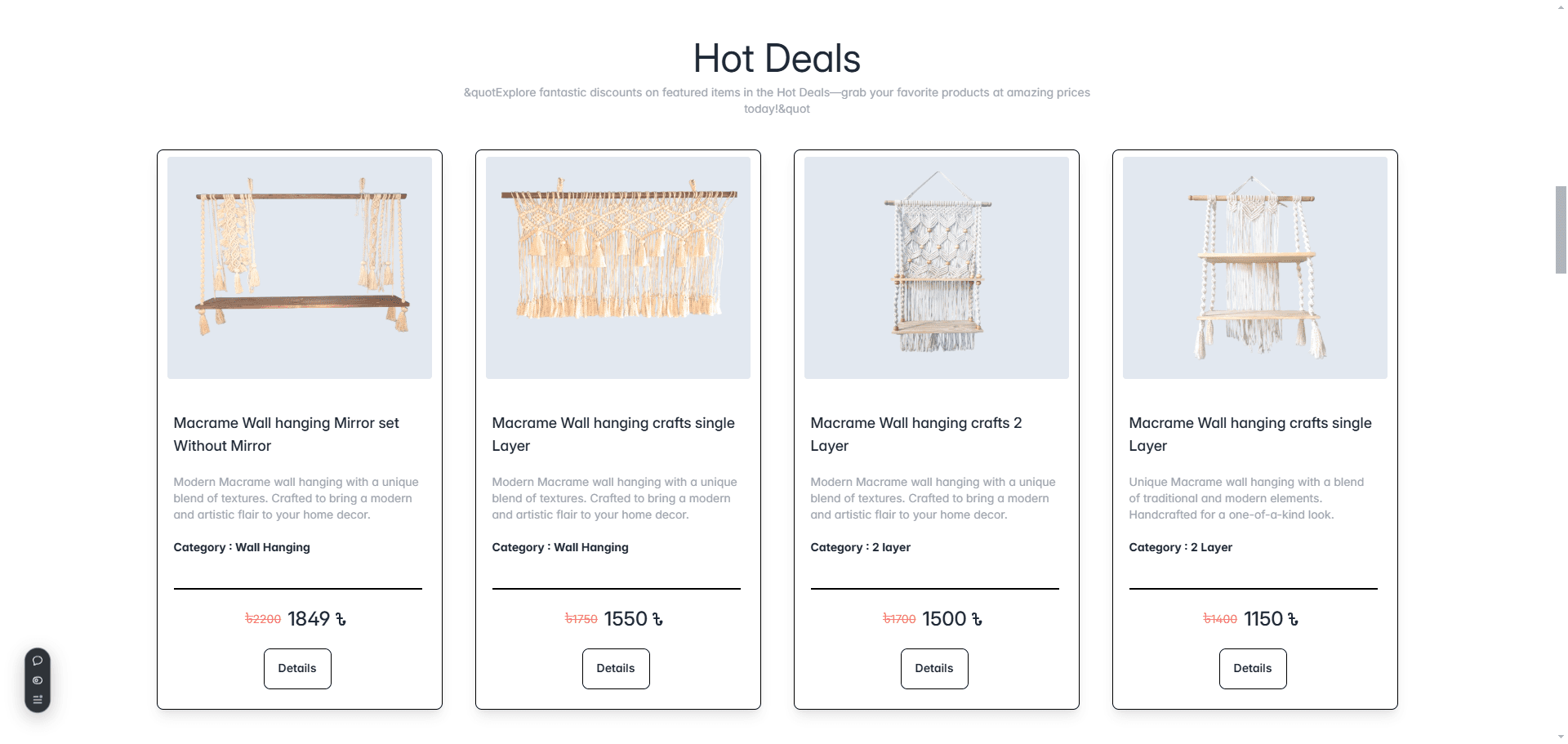Image resolution: width=1568 pixels, height=744 pixels.
Task: Click Details on the last product card
Action: pos(1253,668)
